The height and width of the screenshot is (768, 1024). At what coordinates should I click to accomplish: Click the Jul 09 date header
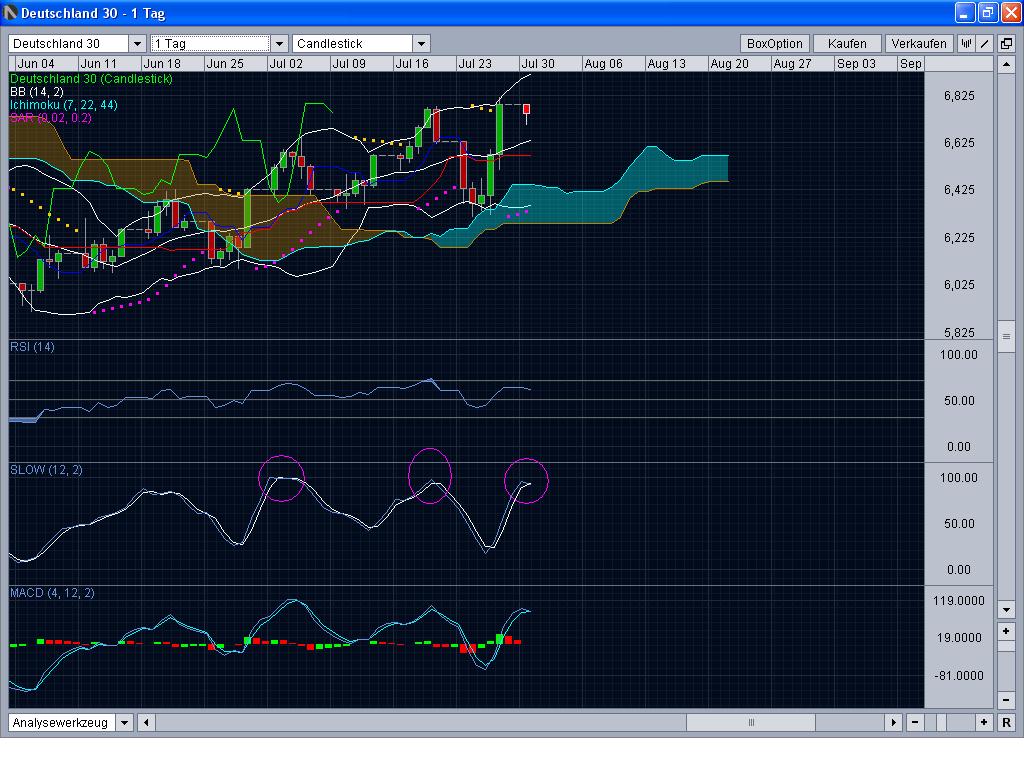click(x=349, y=63)
